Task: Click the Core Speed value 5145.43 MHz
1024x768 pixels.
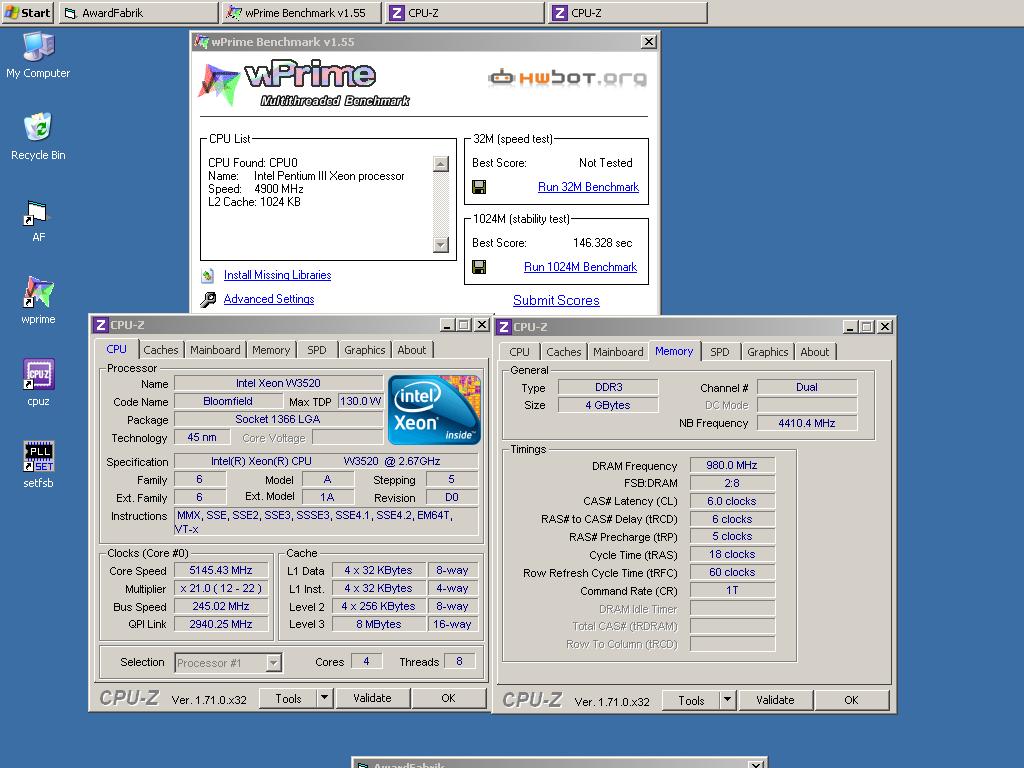Action: 221,571
